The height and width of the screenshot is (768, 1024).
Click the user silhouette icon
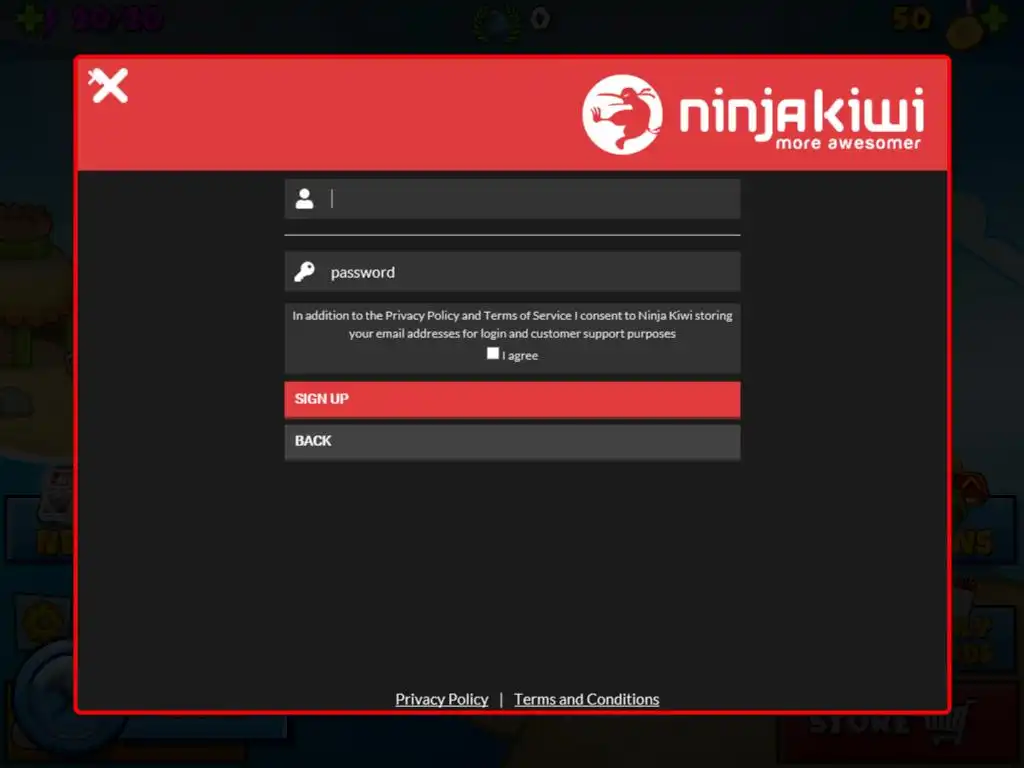point(304,199)
